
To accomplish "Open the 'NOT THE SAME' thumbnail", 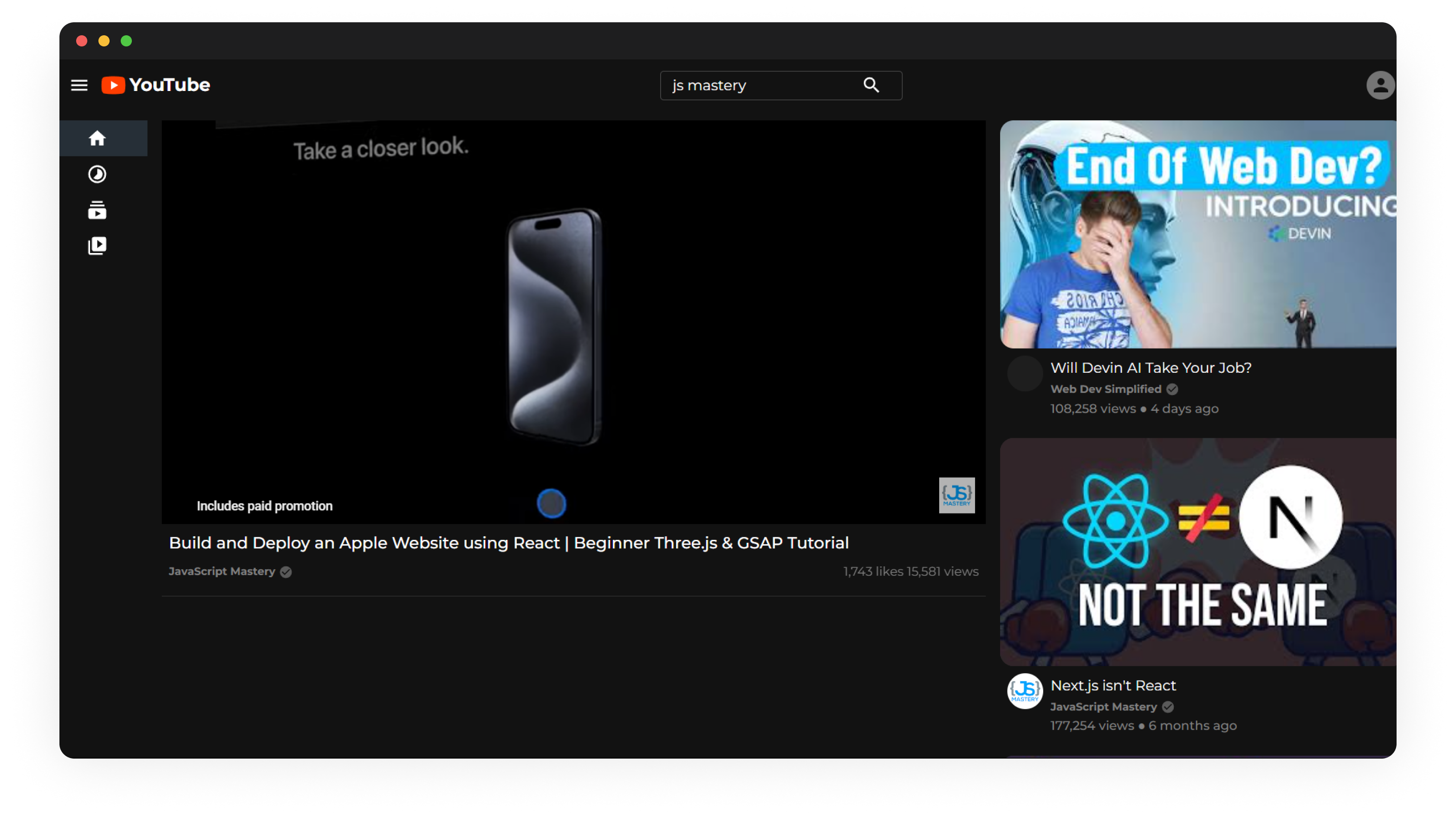I will [x=1198, y=552].
